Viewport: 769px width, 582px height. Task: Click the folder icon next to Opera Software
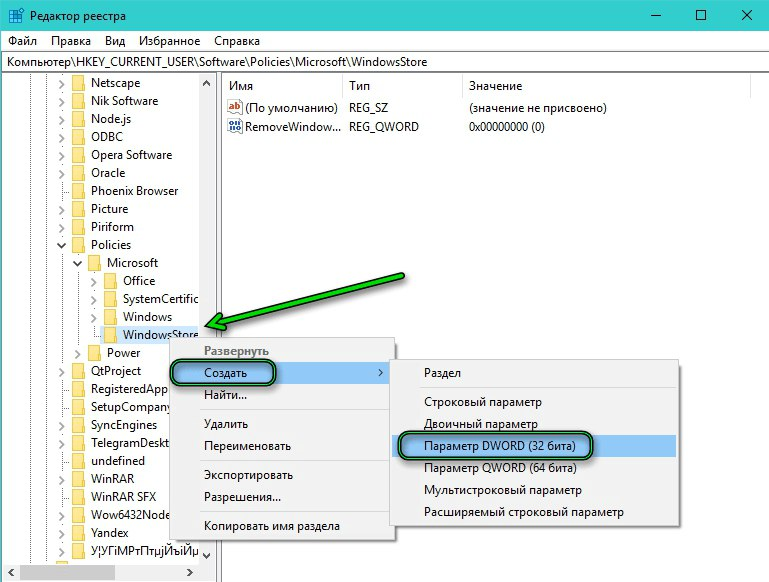78,155
